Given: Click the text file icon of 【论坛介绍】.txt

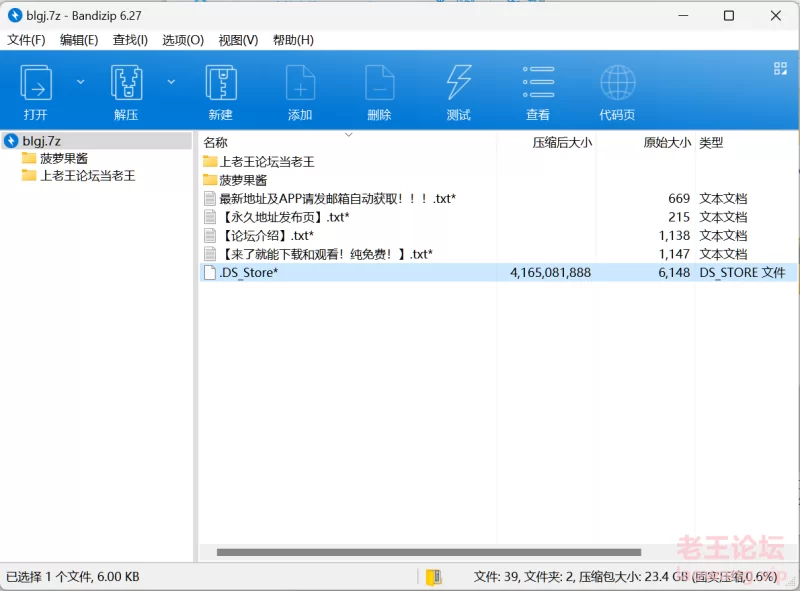Looking at the screenshot, I should tap(210, 235).
